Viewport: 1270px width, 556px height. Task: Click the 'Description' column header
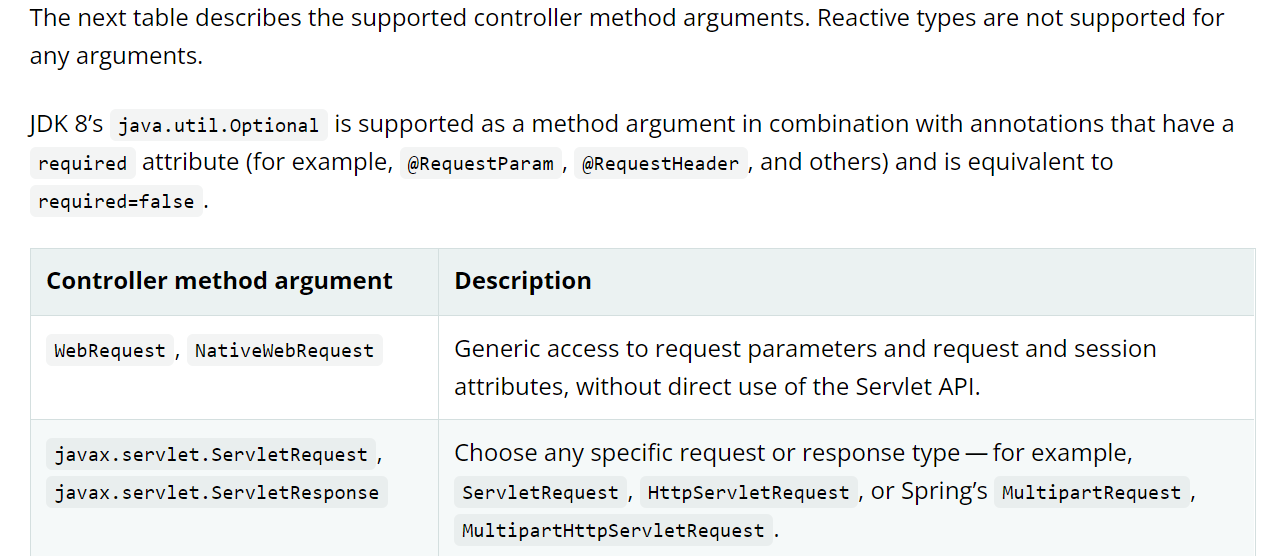[523, 281]
